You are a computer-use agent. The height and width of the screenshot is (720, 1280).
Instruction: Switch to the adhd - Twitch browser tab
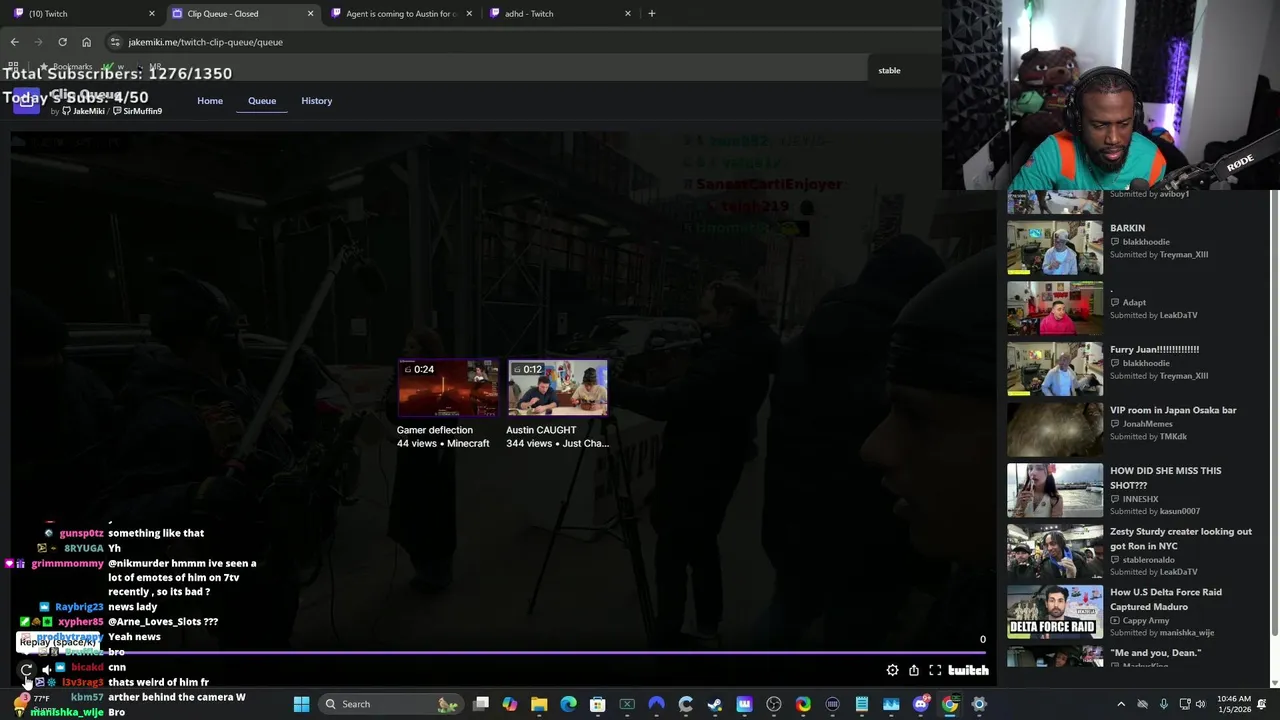point(558,13)
